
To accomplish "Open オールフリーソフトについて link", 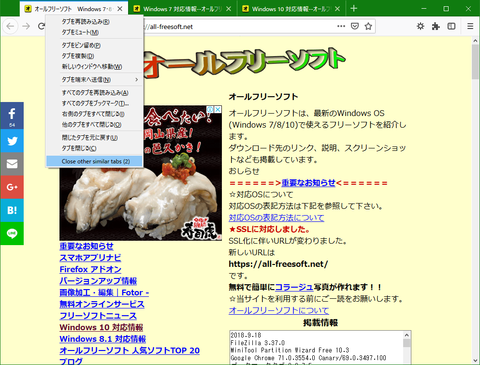I will tap(279, 310).
